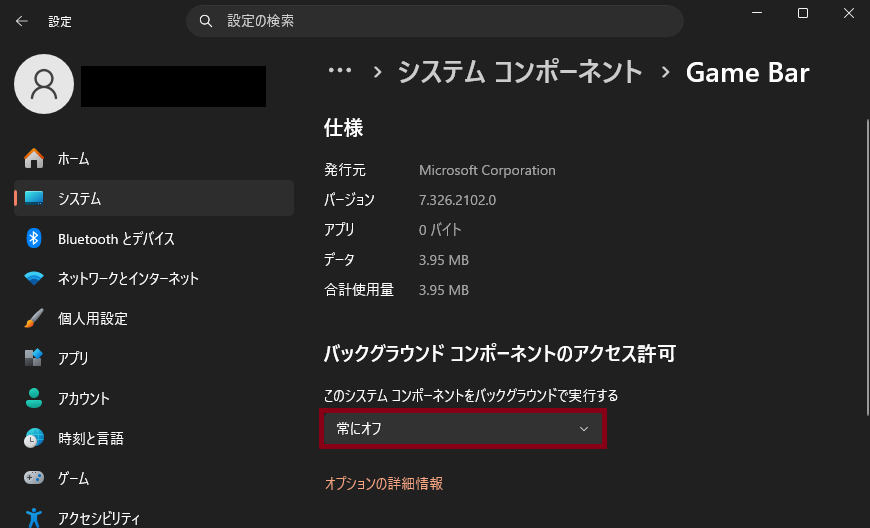Screen dimensions: 870x528
Task: Expand the breadcrumb ellipsis (…) menu
Action: point(340,71)
